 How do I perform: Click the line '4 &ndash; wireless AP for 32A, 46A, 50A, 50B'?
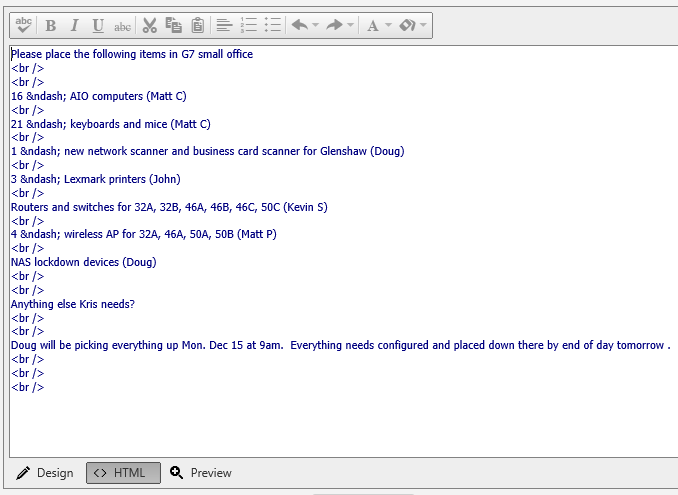pyautogui.click(x=144, y=234)
